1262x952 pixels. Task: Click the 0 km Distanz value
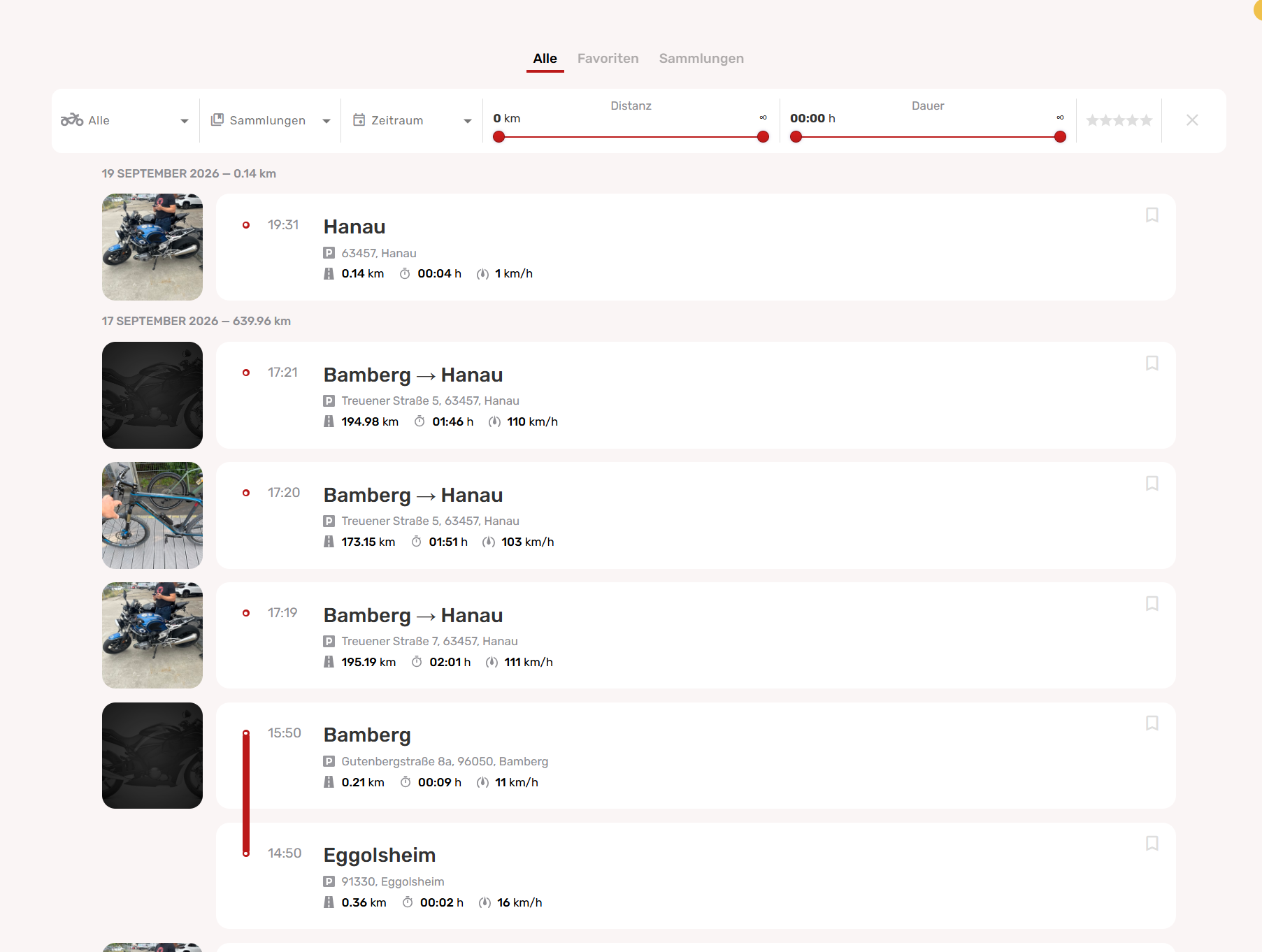[507, 119]
